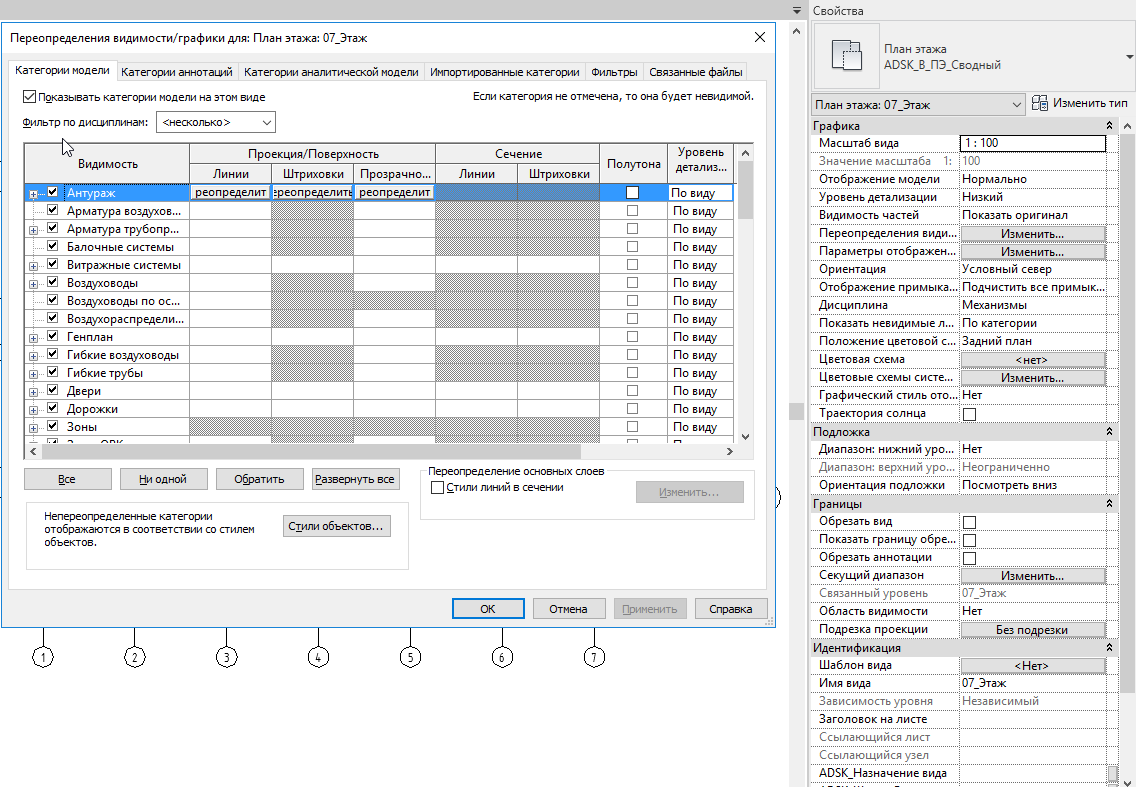Click Без подрезки projection clipping button

click(x=1032, y=630)
